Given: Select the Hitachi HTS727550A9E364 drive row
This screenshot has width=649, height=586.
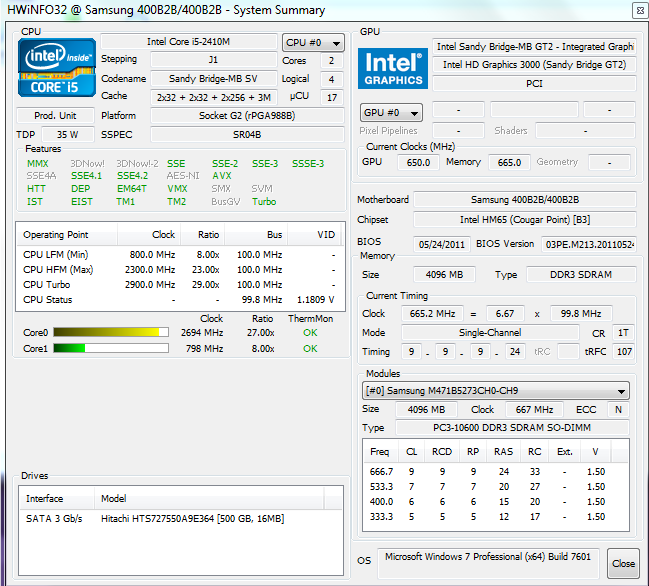Looking at the screenshot, I should 181,519.
